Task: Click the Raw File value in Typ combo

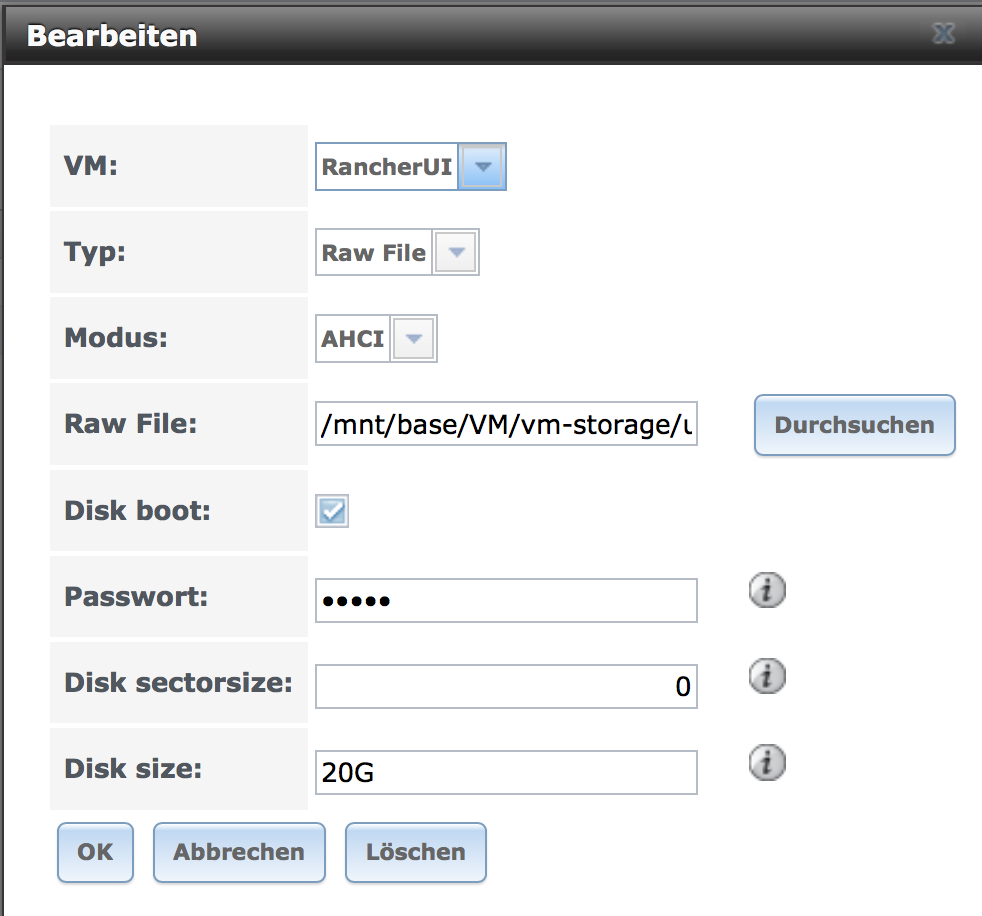Action: click(x=374, y=252)
